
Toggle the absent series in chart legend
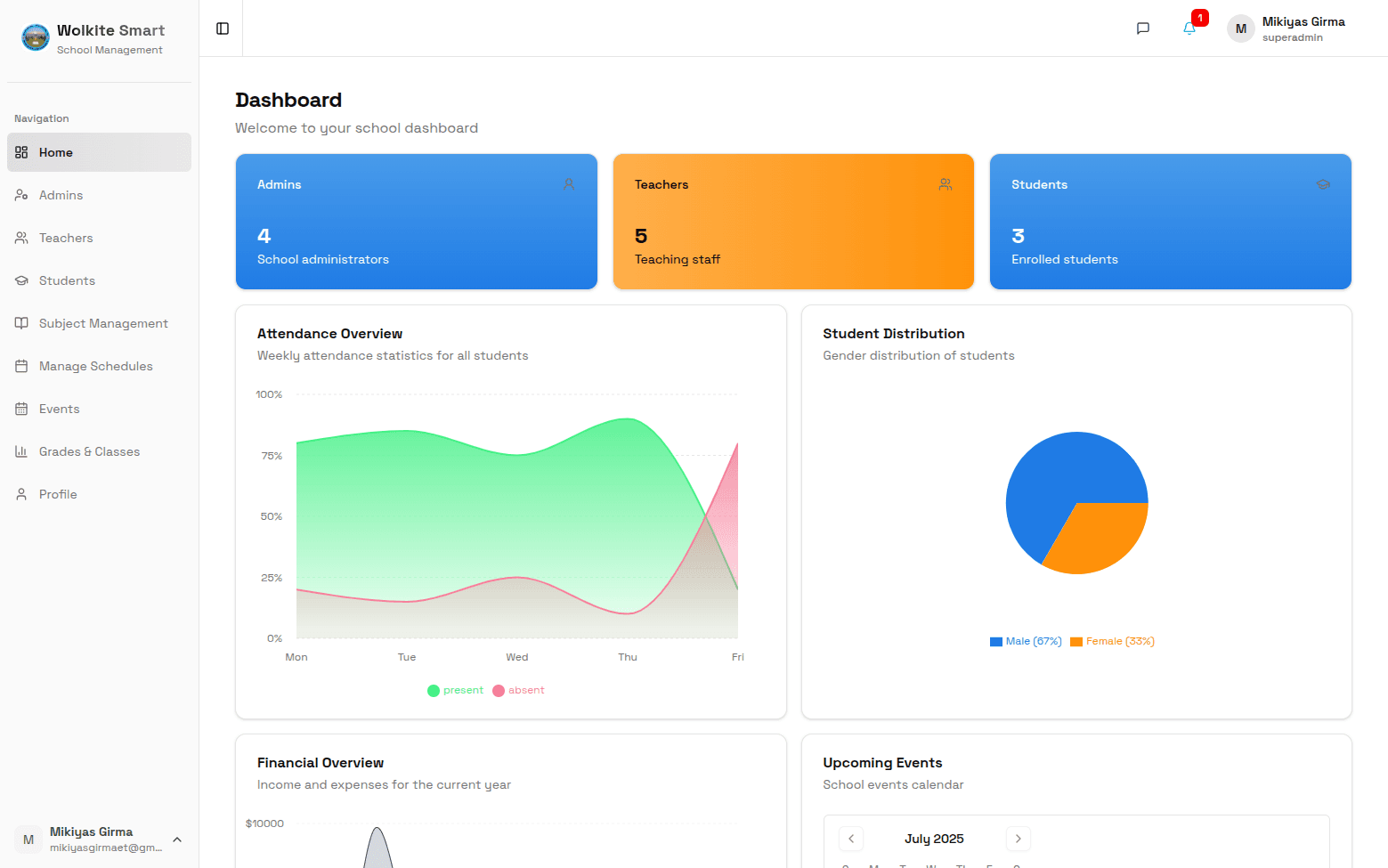click(518, 690)
